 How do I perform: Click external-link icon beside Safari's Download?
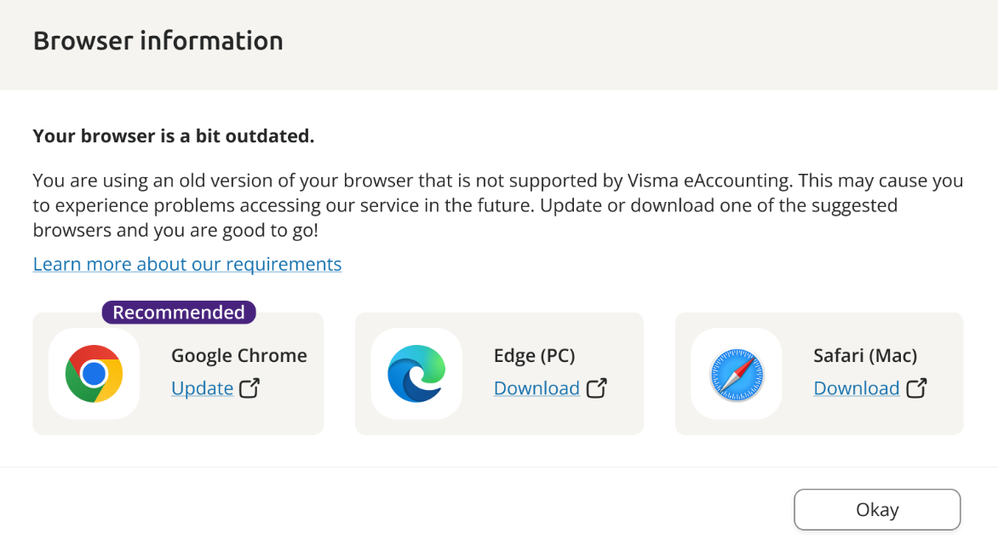point(916,388)
